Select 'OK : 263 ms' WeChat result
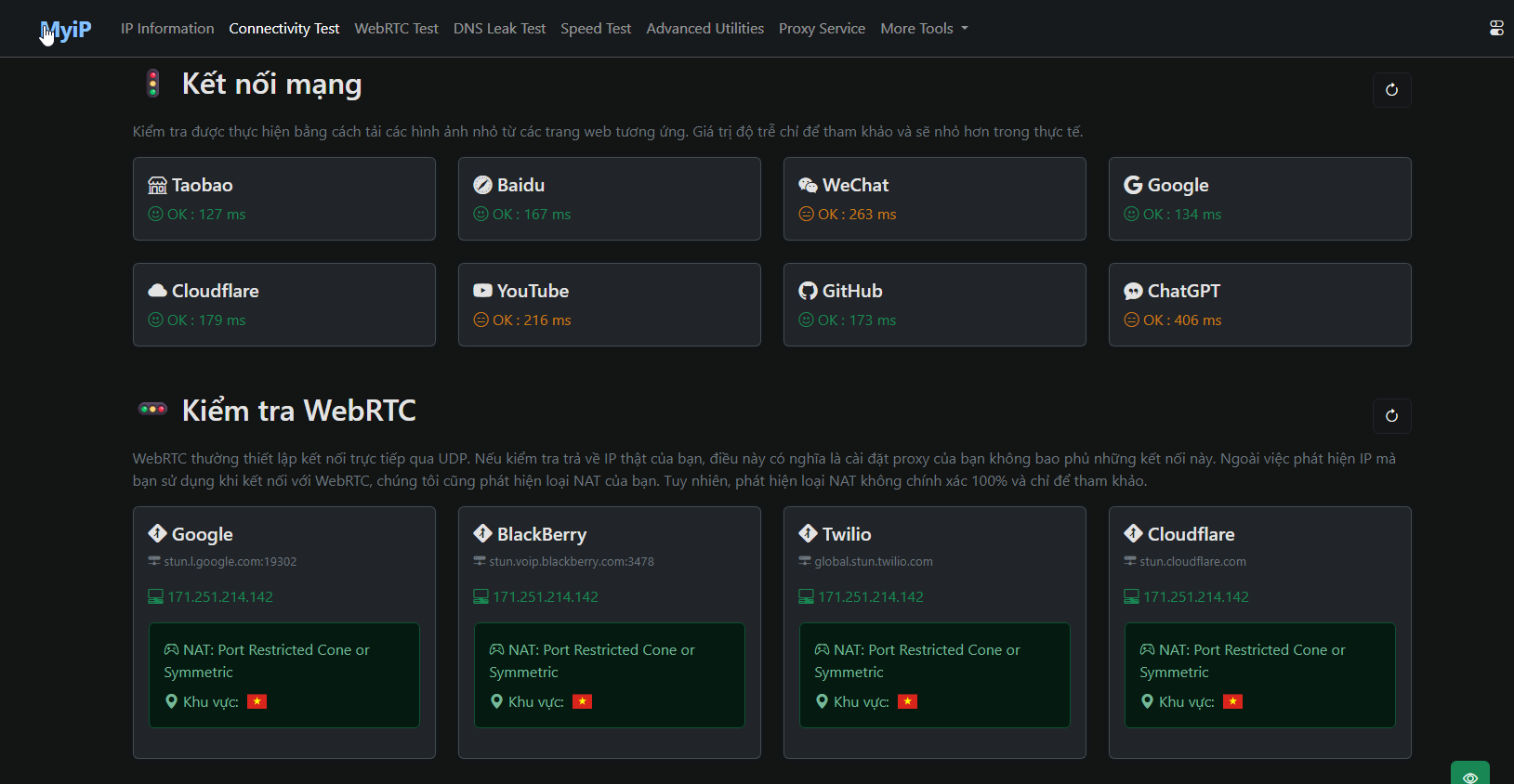Screen dimensions: 1514x784 (857, 214)
